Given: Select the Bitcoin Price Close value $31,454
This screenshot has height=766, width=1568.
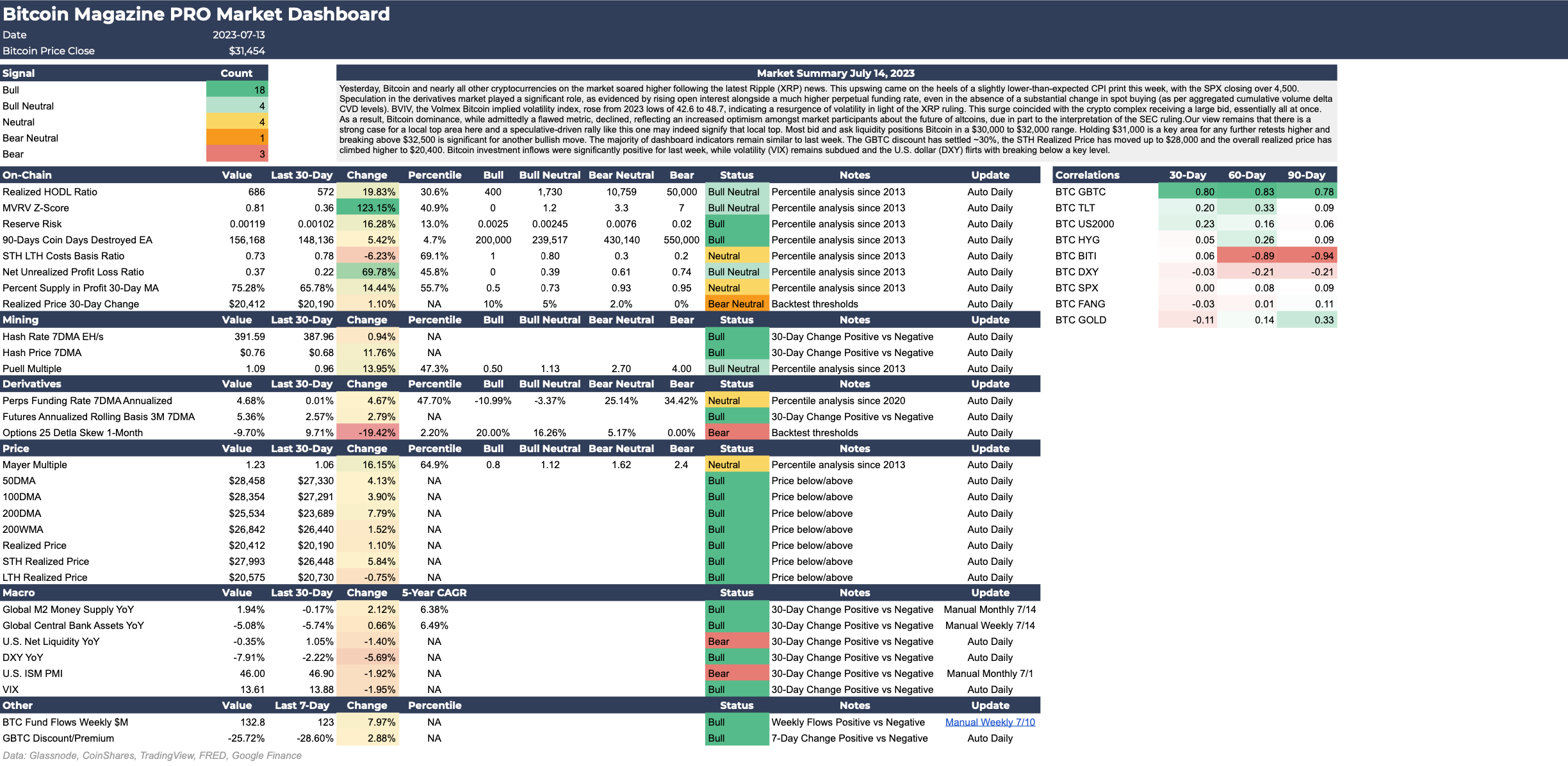Looking at the screenshot, I should [247, 51].
